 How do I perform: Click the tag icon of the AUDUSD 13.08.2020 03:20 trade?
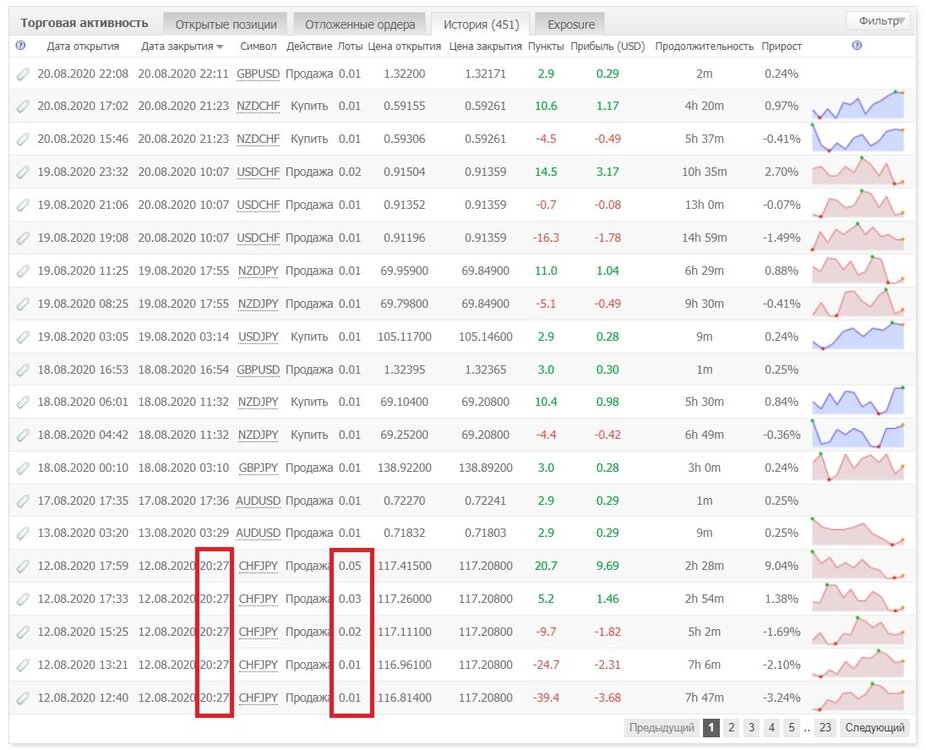(22, 533)
